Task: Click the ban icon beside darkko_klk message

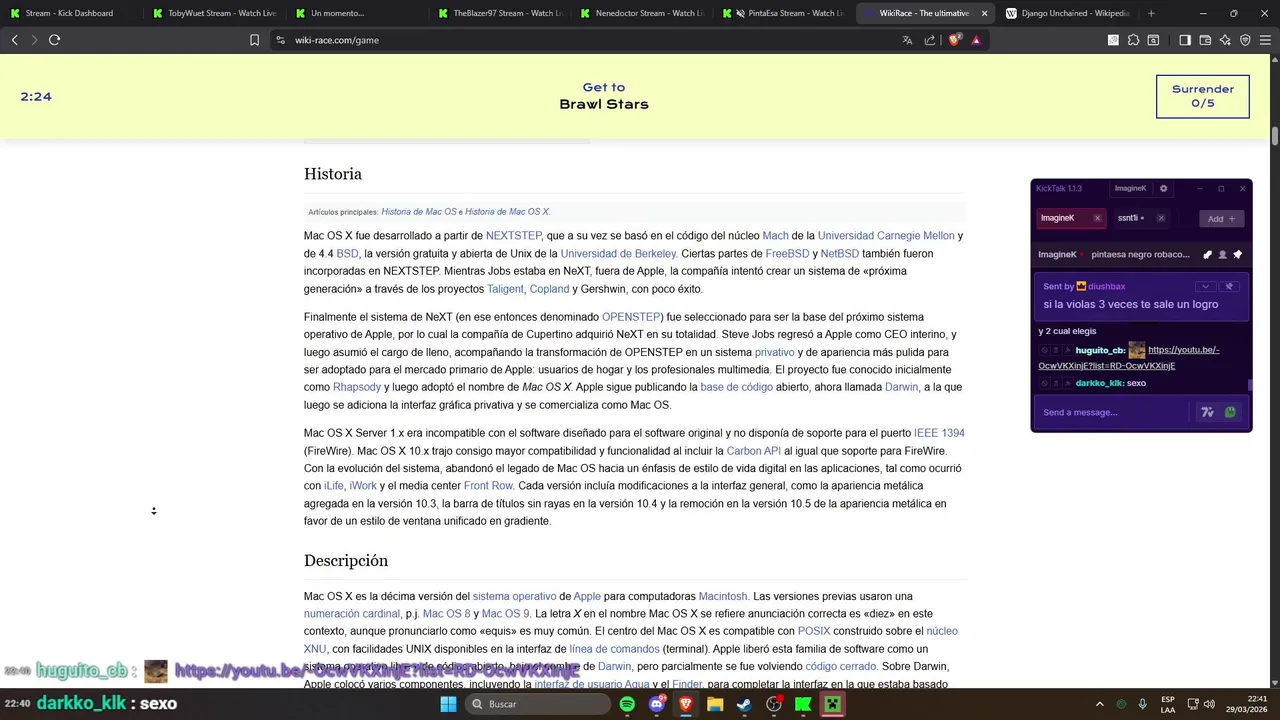Action: click(1044, 383)
